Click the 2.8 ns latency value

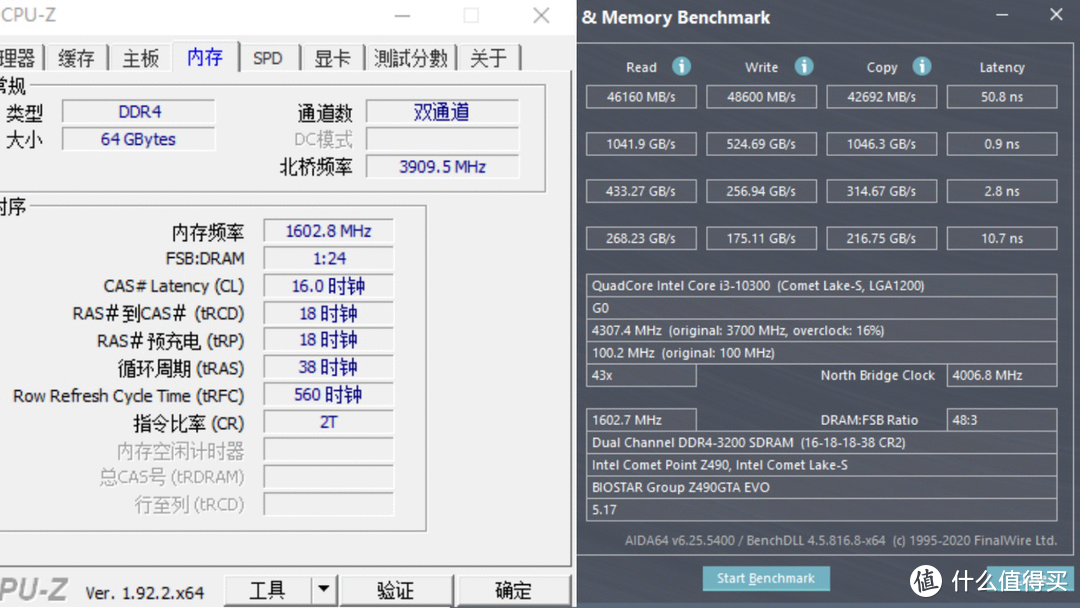[1001, 191]
